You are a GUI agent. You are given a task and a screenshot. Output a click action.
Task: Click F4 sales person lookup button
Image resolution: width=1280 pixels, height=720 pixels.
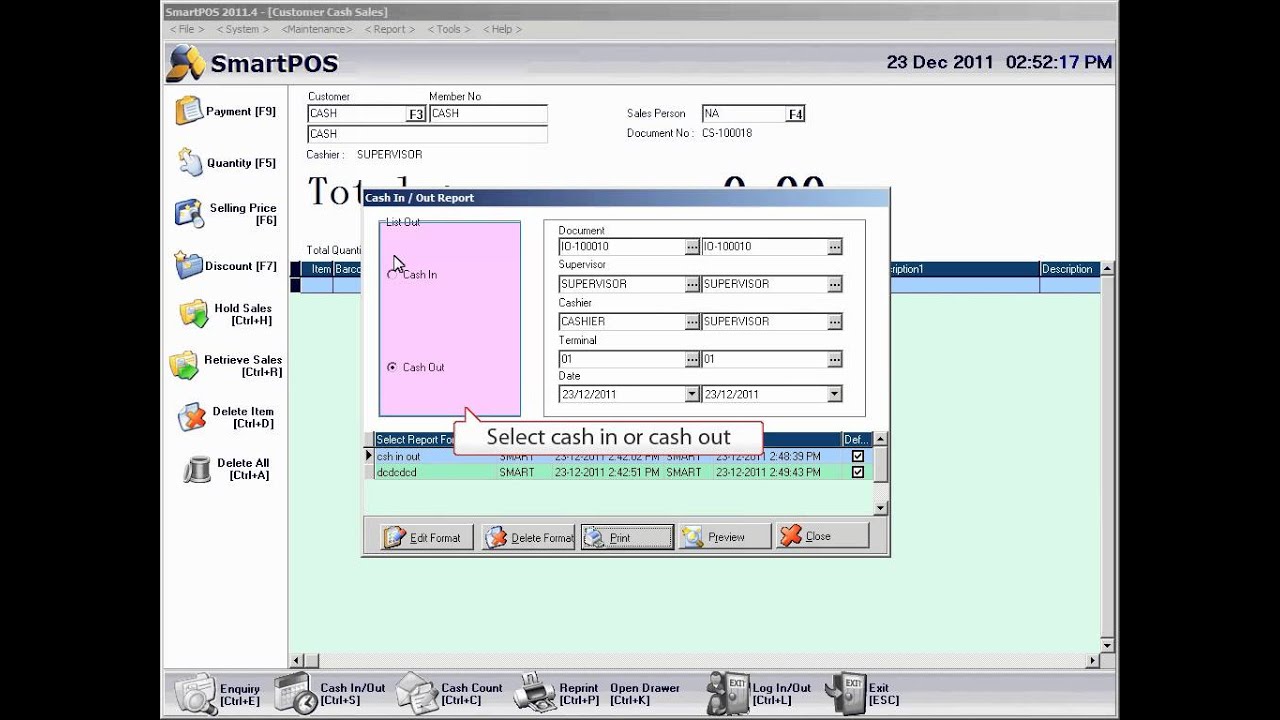(x=795, y=114)
